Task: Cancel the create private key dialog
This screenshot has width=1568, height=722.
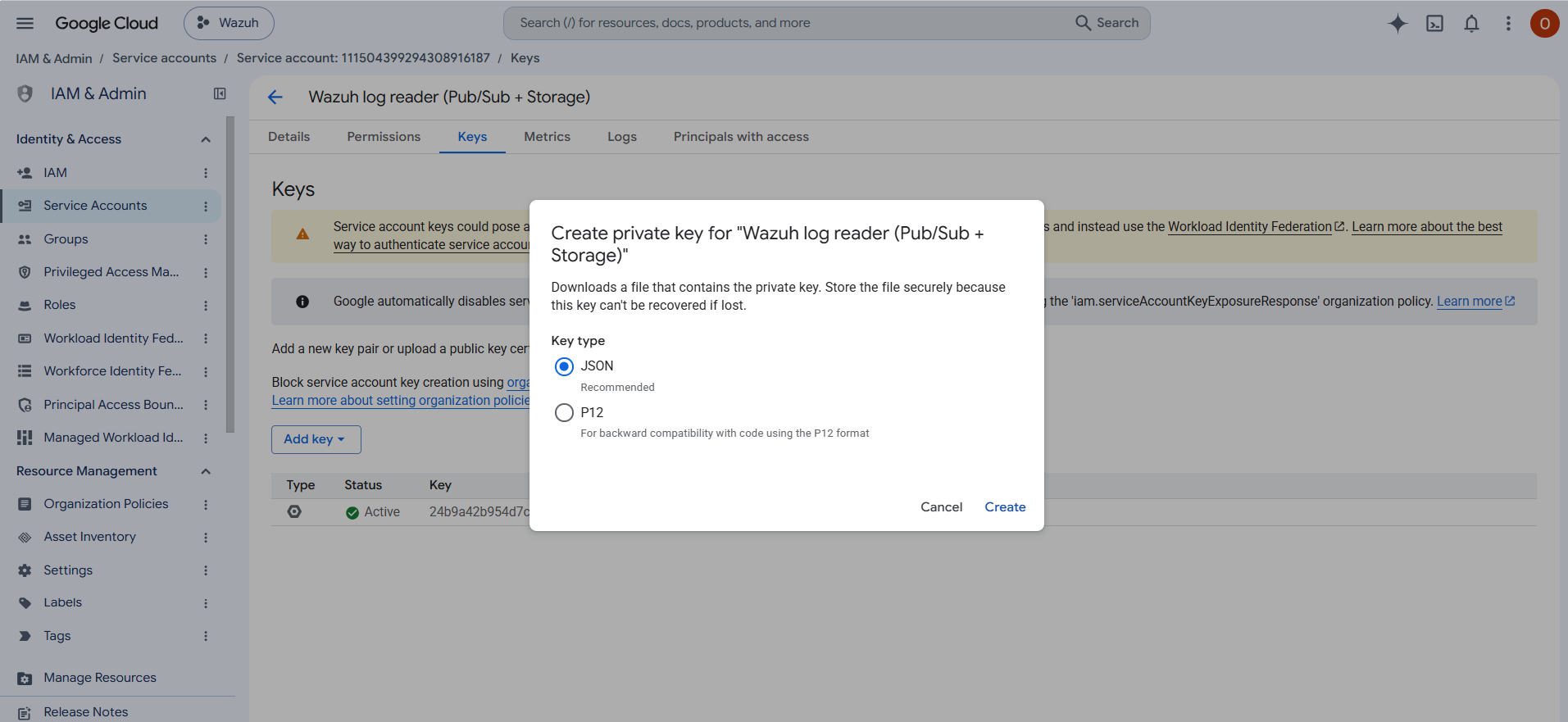Action: pos(941,507)
